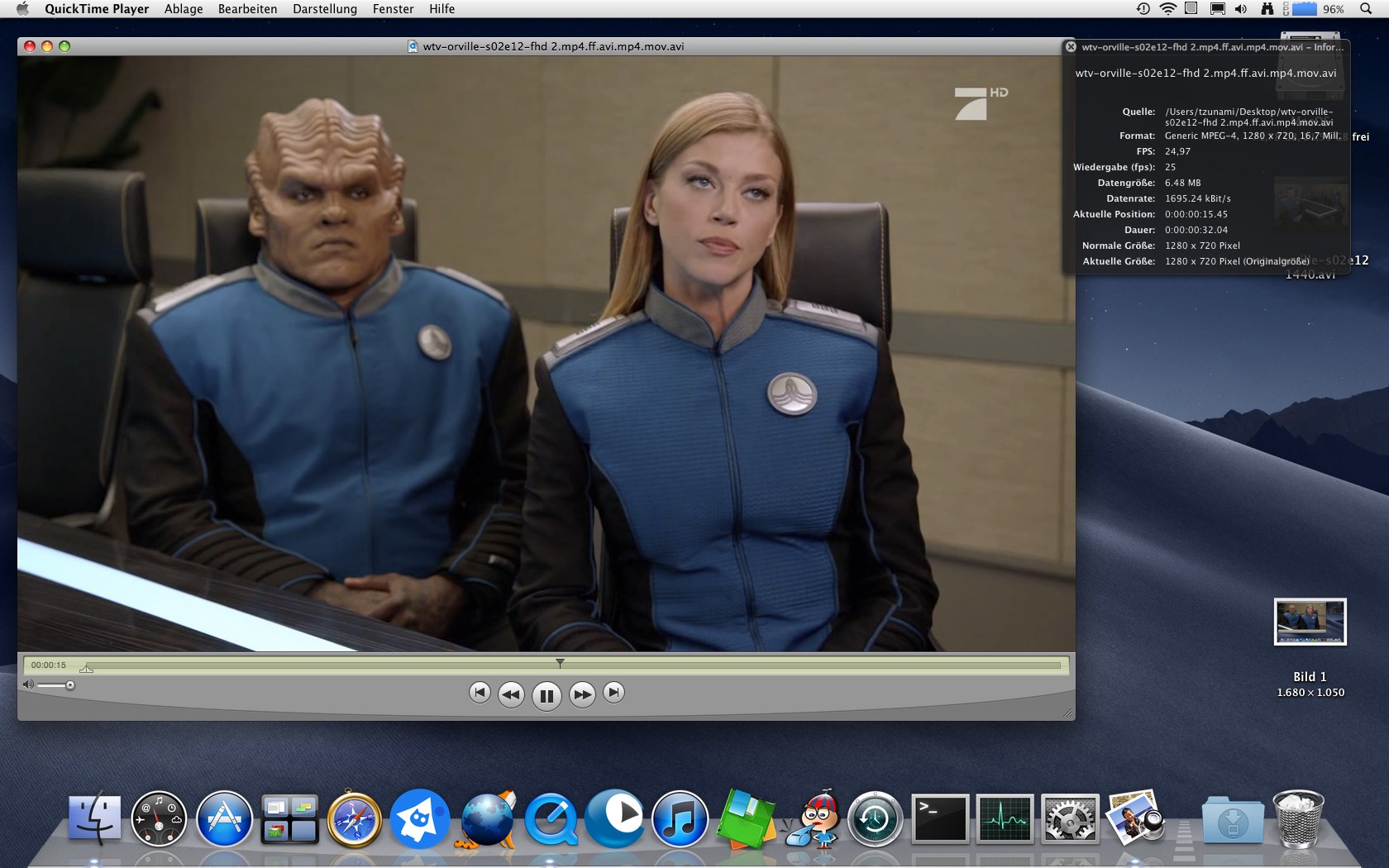Viewport: 1389px width, 868px height.
Task: Launch Safari from the Dock
Action: (x=355, y=818)
